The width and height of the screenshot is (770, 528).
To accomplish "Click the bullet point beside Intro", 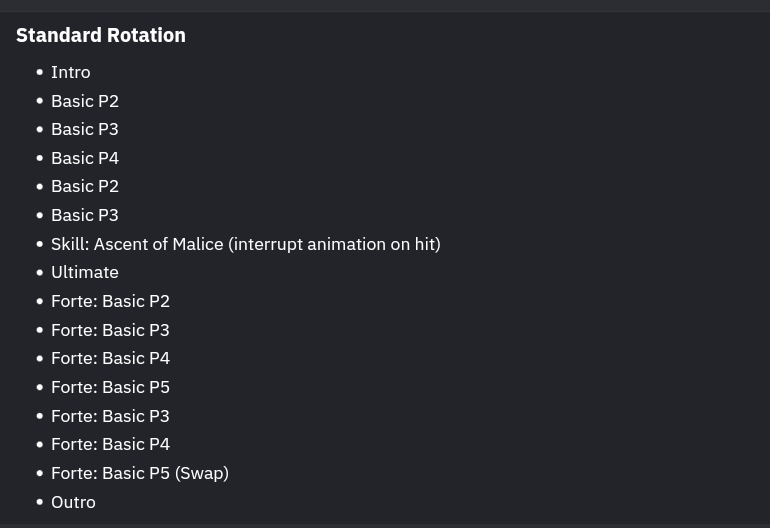I will pyautogui.click(x=40, y=72).
